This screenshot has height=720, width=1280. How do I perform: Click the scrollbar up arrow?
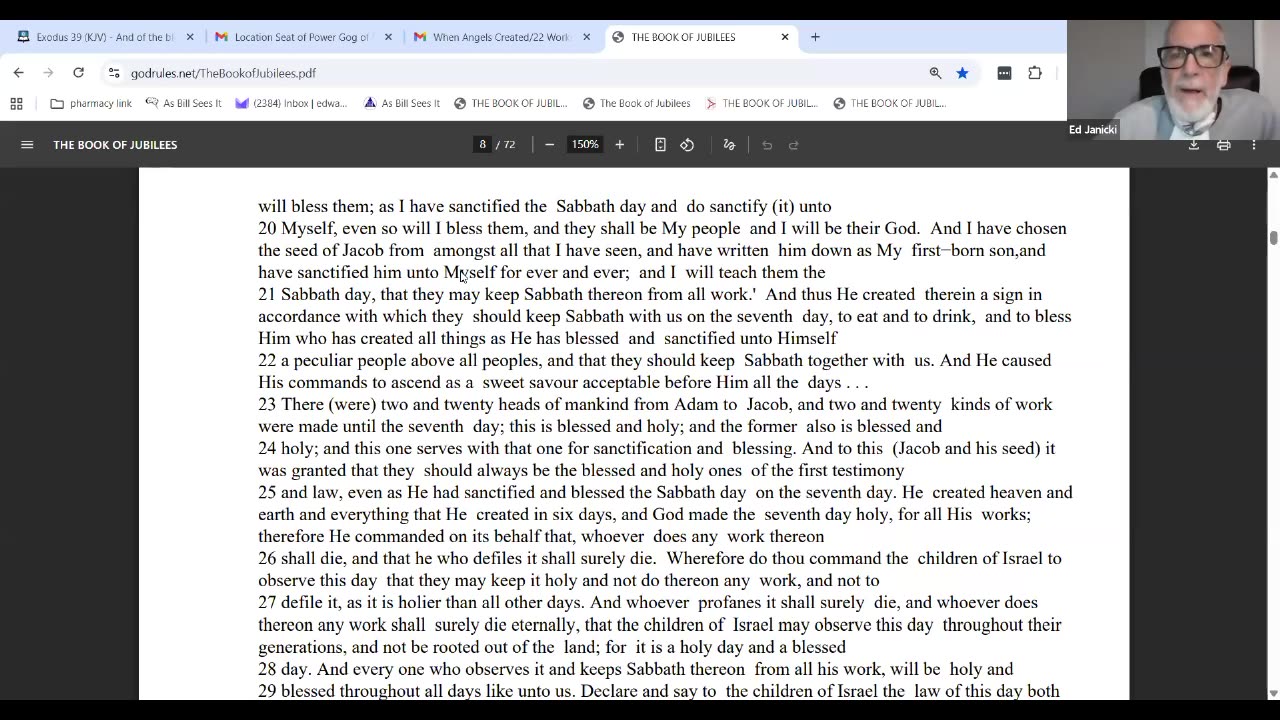[1273, 175]
